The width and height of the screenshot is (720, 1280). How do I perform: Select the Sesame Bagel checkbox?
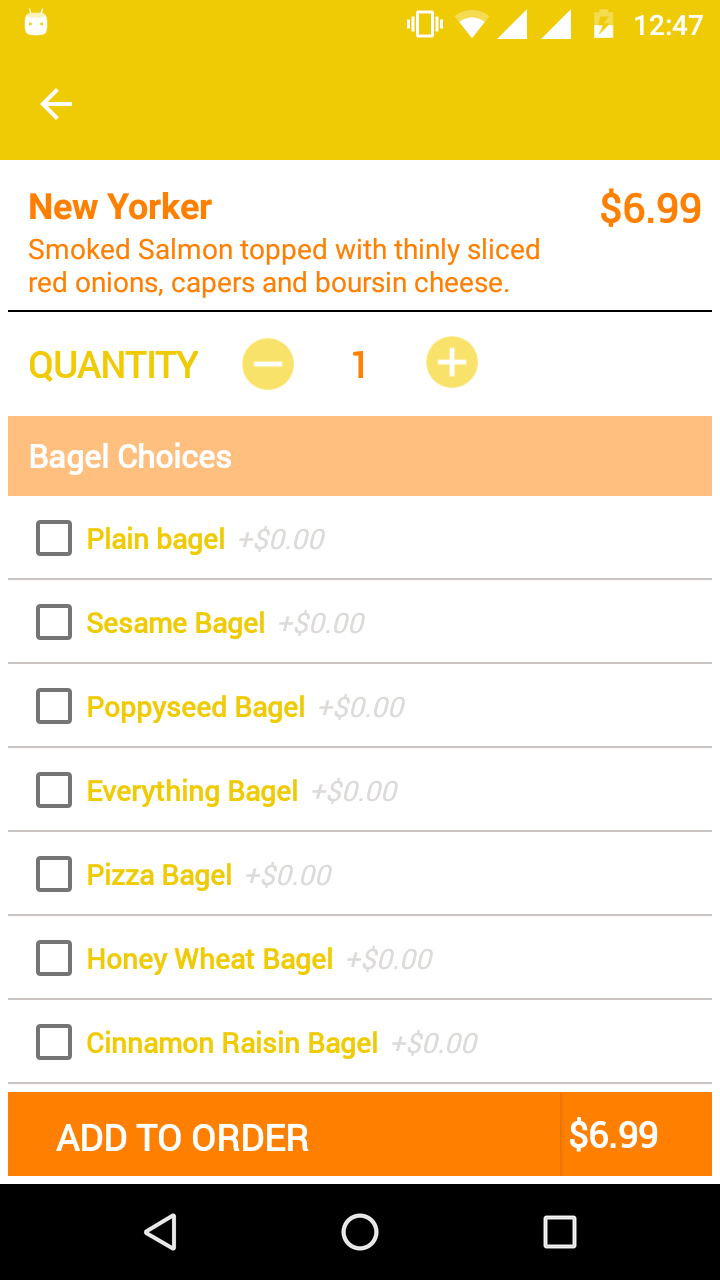coord(54,623)
